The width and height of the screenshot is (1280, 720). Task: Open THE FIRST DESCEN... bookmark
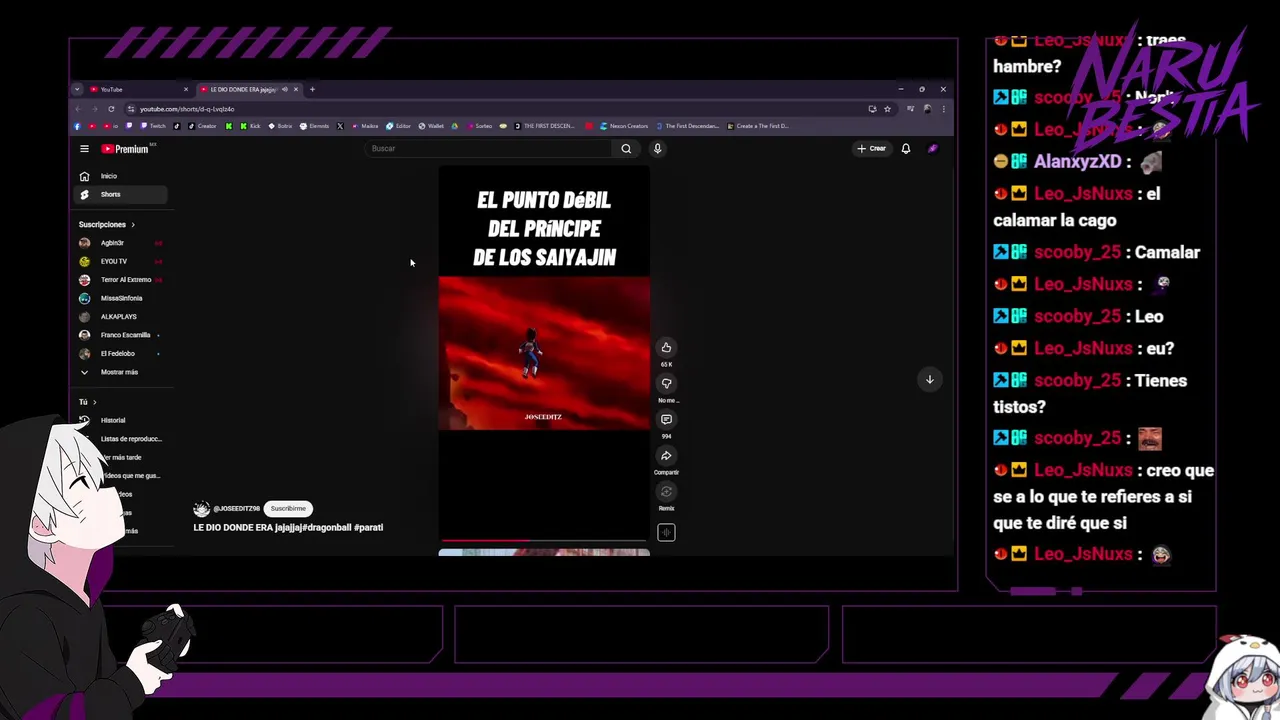pos(543,126)
